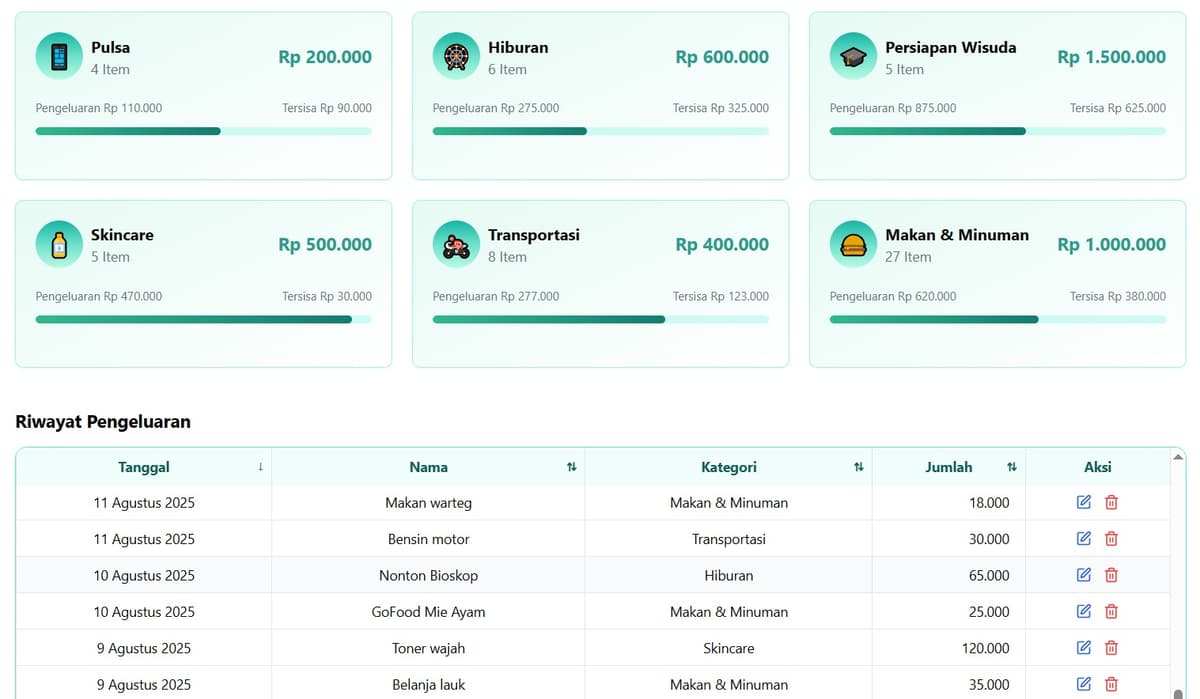The image size is (1200, 699).
Task: Delete the GoFood Mie Ayam entry
Action: click(1111, 612)
